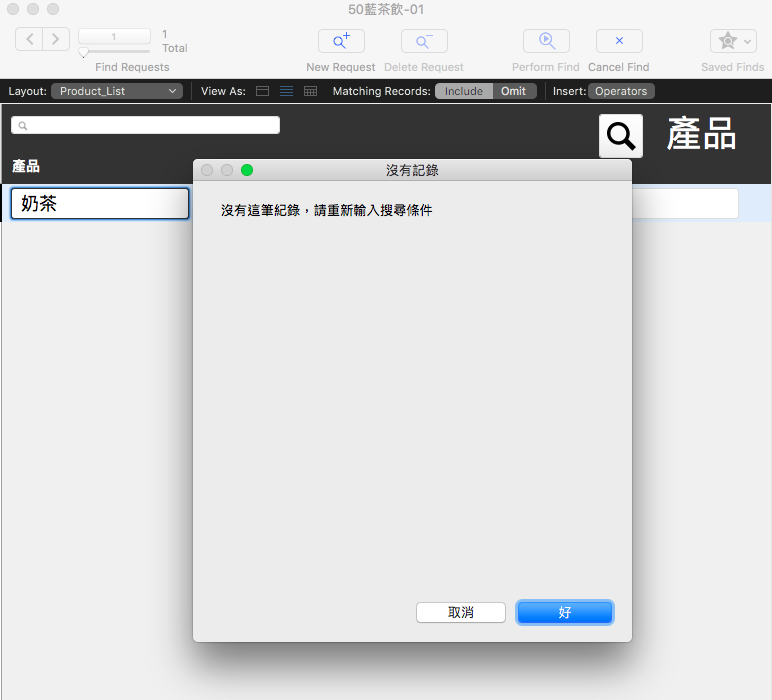Switch to List view icon
Viewport: 772px width, 700px height.
point(287,91)
